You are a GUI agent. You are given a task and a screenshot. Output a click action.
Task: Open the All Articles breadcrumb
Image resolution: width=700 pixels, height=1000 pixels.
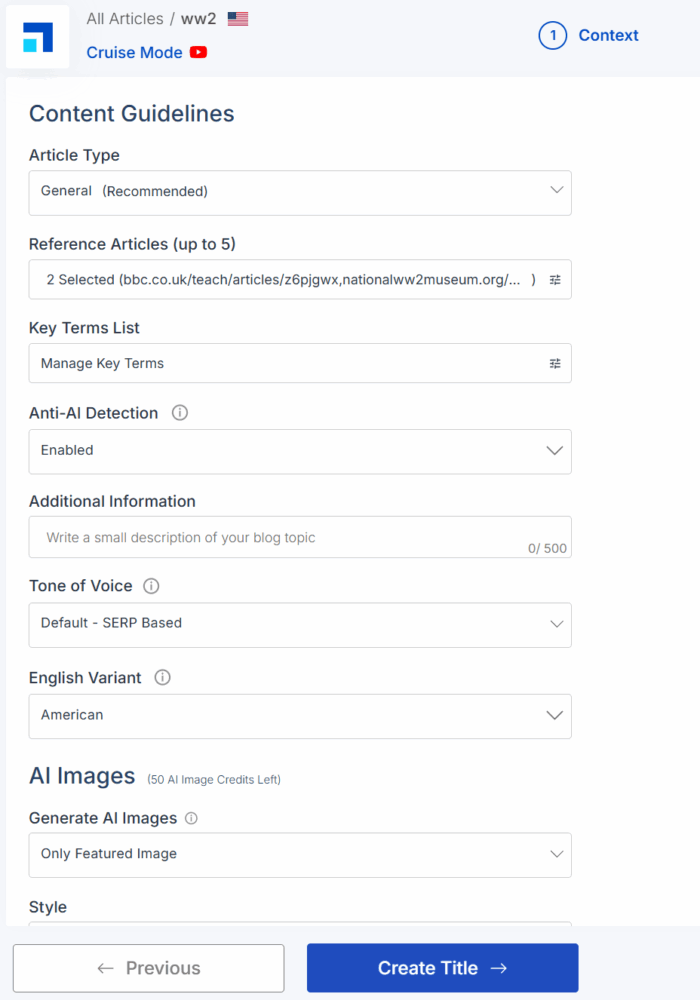pos(124,19)
